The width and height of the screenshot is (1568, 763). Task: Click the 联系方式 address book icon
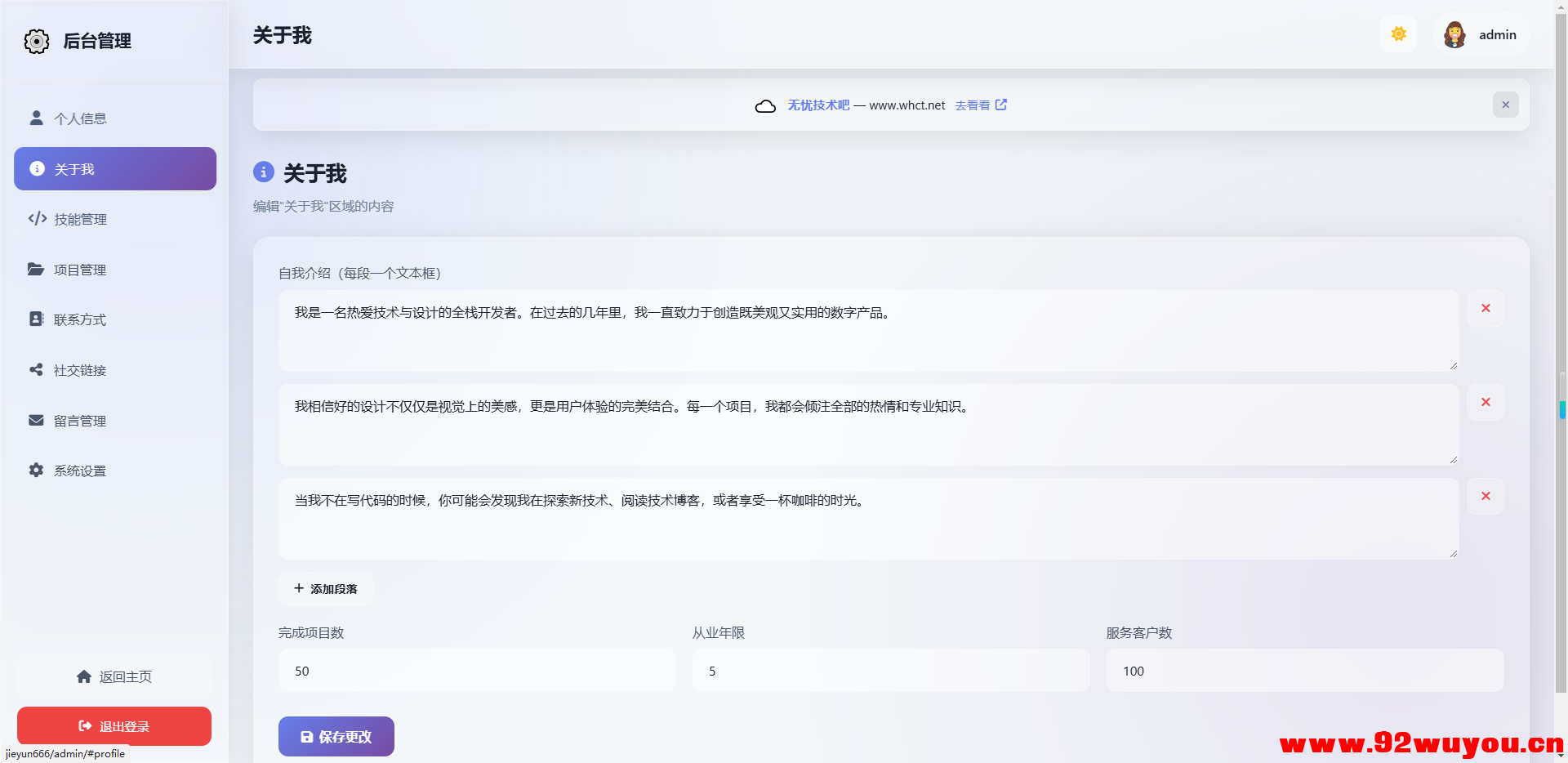36,319
